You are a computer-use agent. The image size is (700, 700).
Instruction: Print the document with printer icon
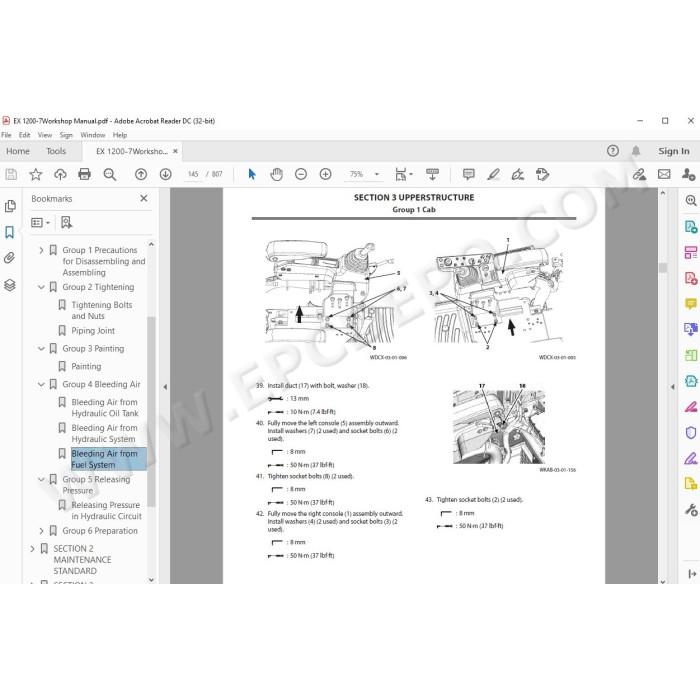[84, 174]
